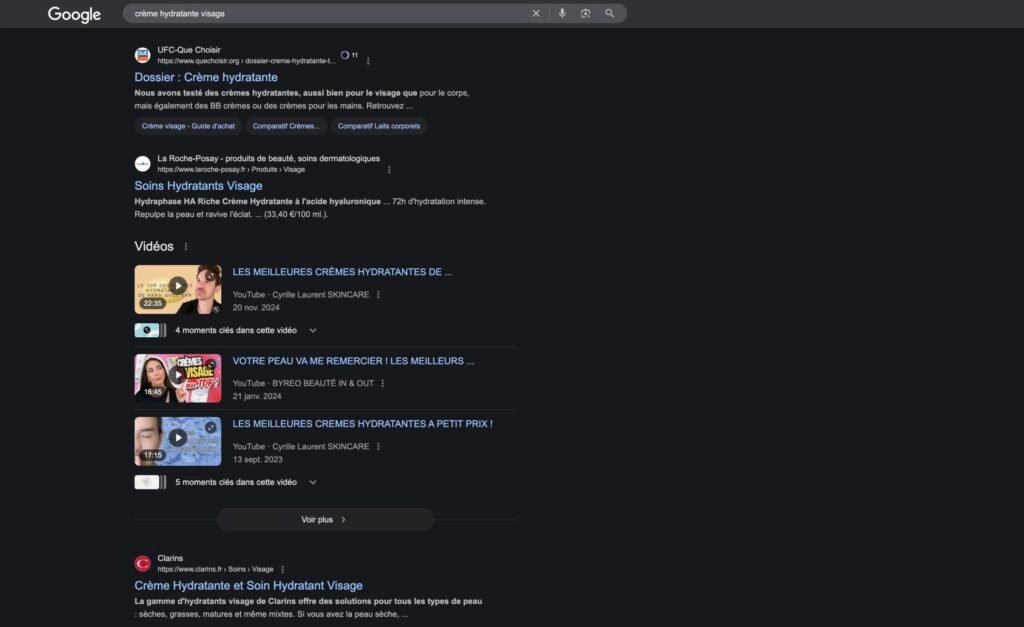Viewport: 1024px width, 627px height.
Task: Open options menu next to Vidéos heading
Action: (x=186, y=247)
